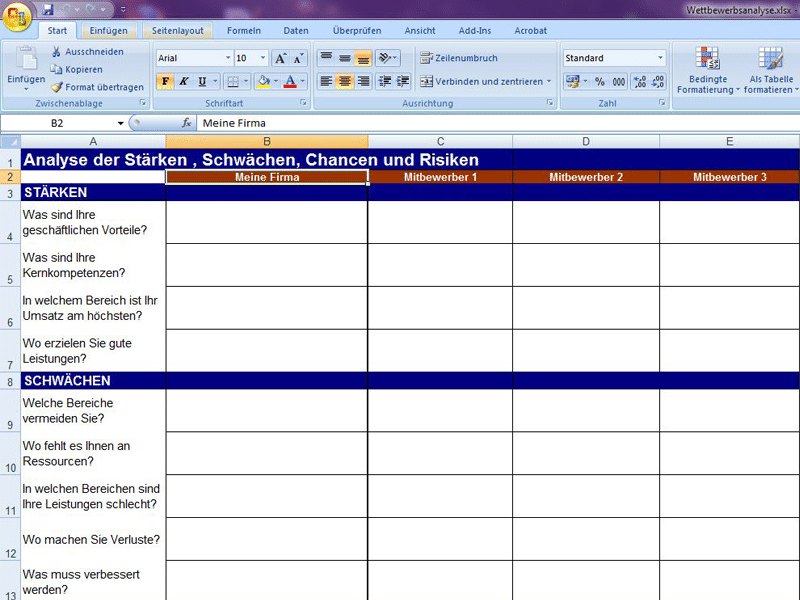The height and width of the screenshot is (600, 800).
Task: Open the font size 10 dropdown
Action: (x=263, y=58)
